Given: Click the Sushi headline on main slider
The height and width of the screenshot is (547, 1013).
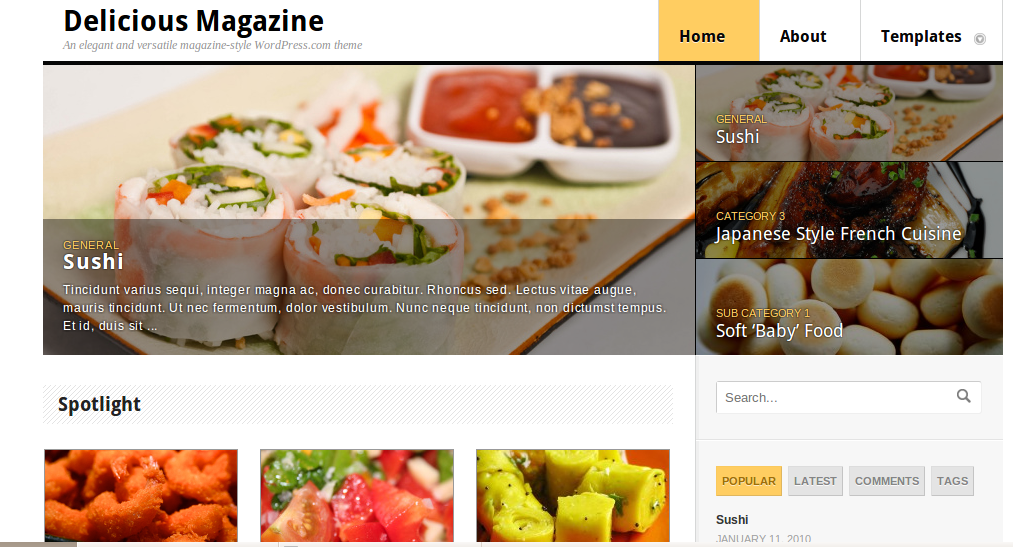Looking at the screenshot, I should (93, 262).
